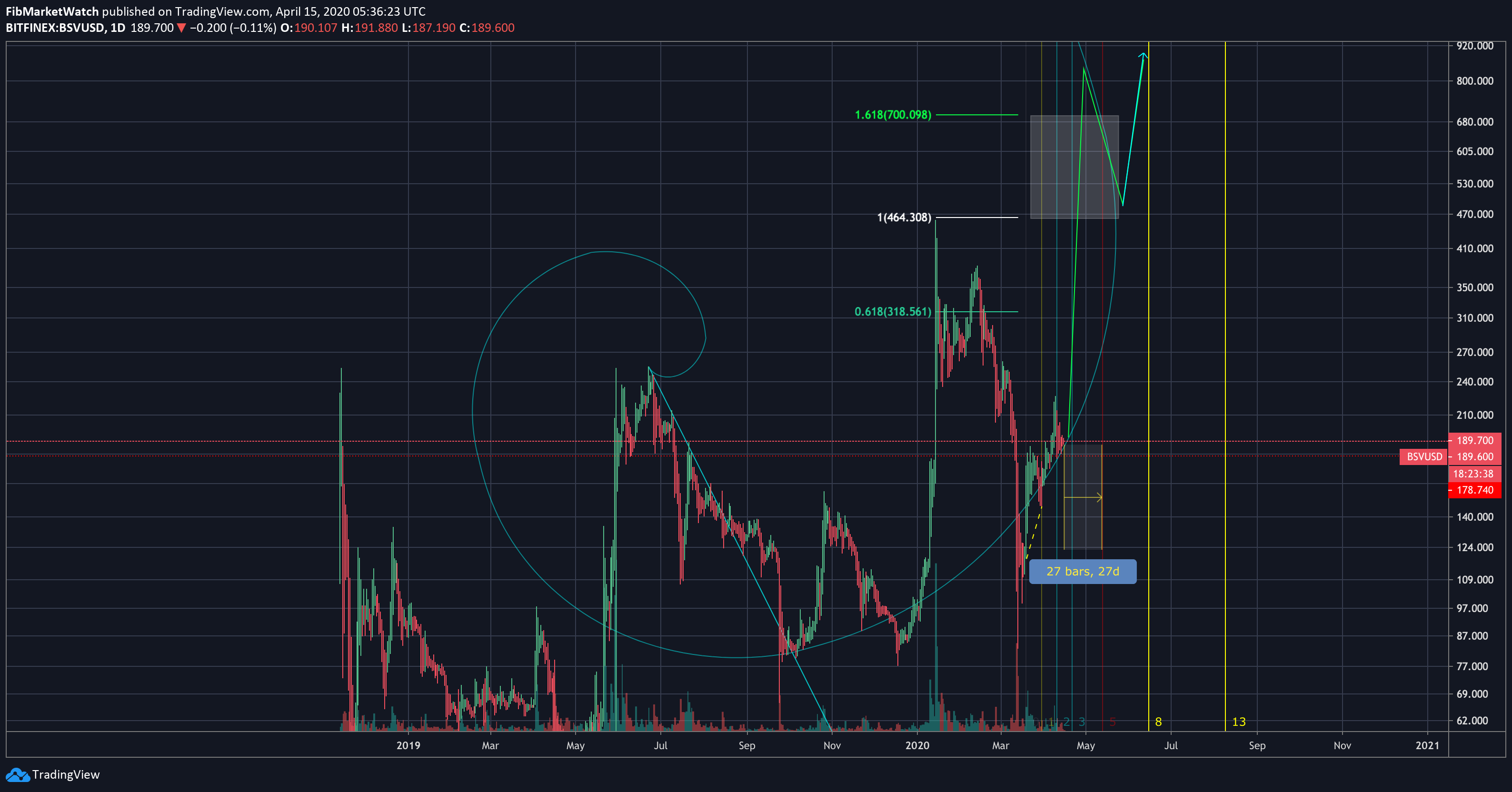Screen dimensions: 1512x792
Task: Click the 1(464.308) Fibonacci label
Action: [904, 218]
